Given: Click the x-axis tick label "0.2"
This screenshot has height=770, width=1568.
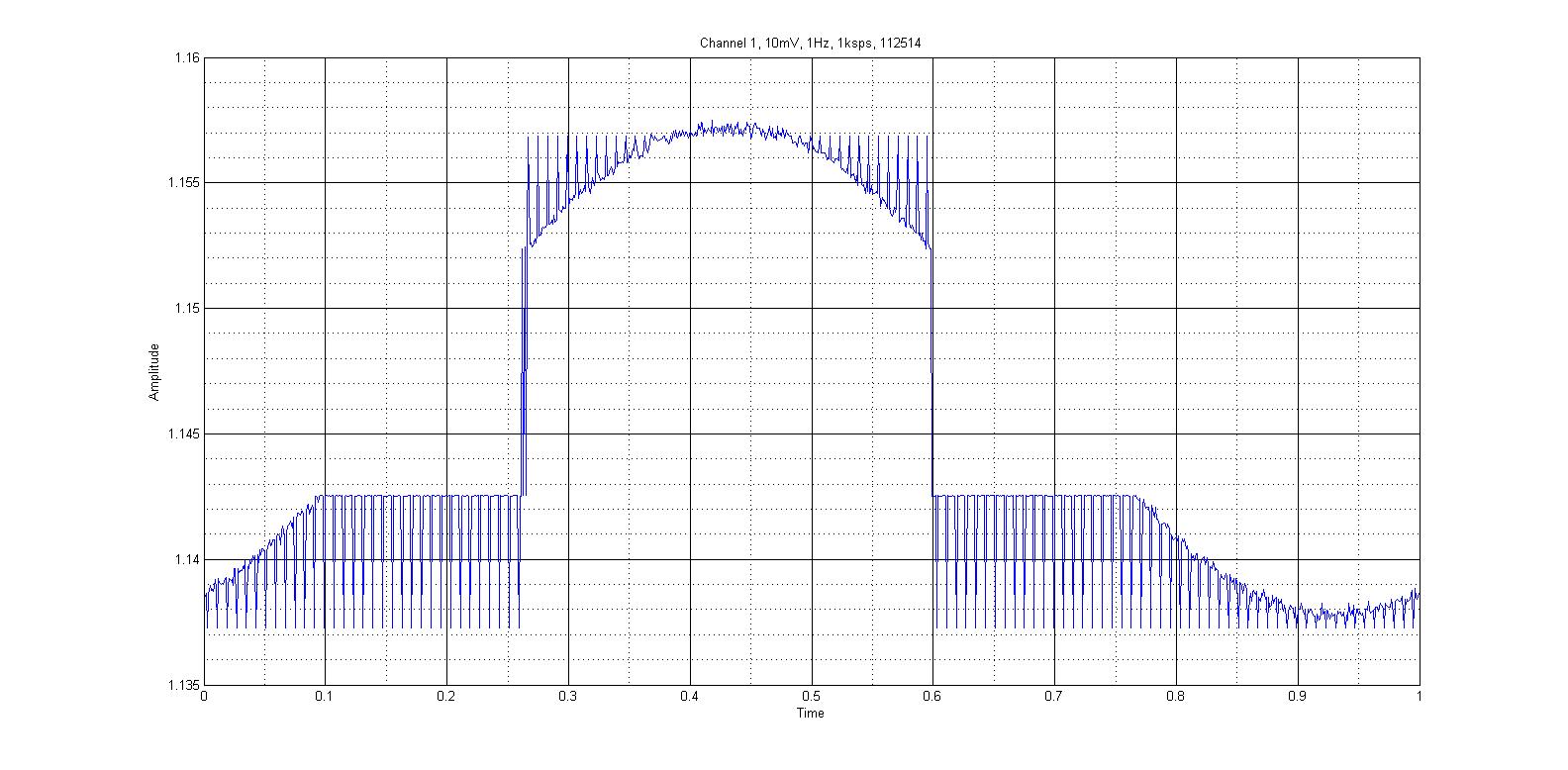Looking at the screenshot, I should (x=447, y=697).
